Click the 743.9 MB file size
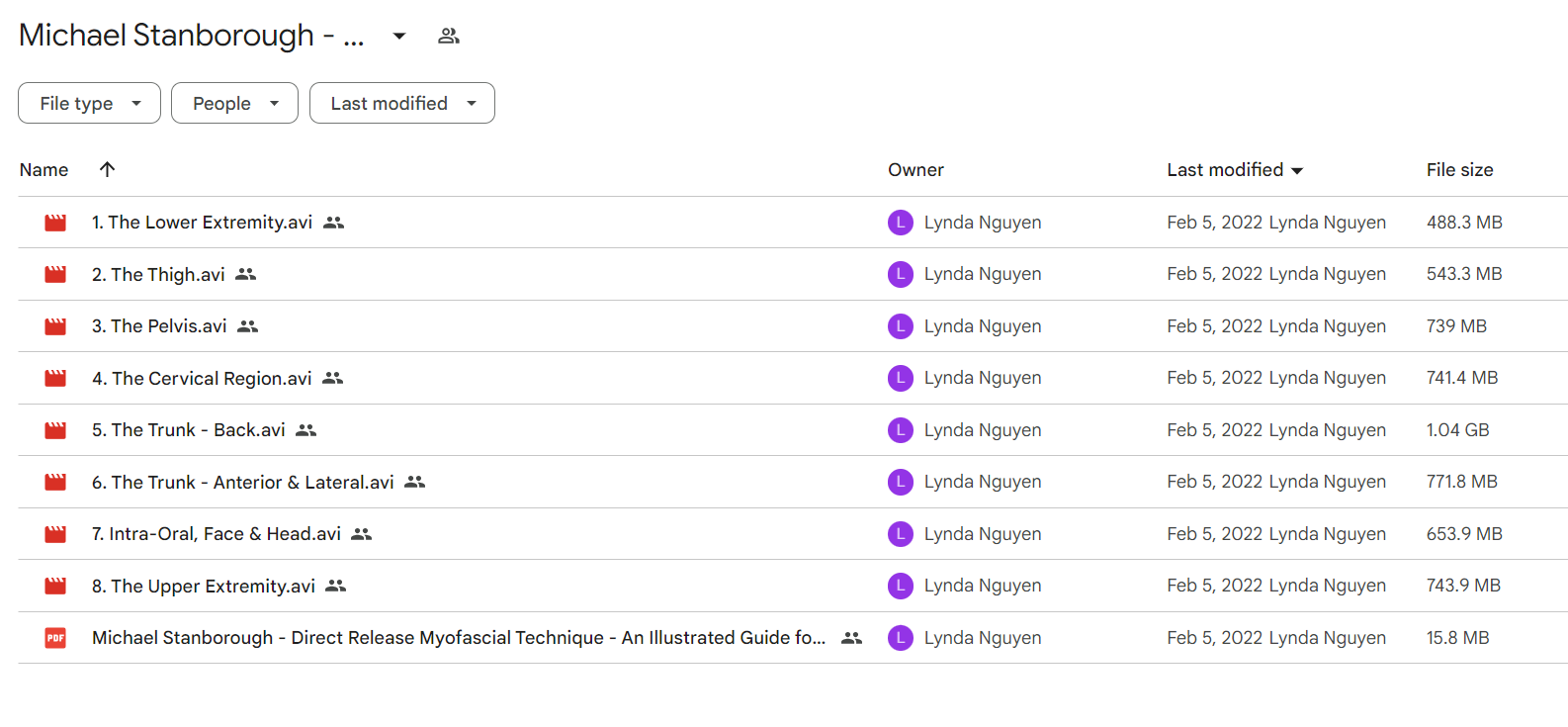 click(1463, 586)
